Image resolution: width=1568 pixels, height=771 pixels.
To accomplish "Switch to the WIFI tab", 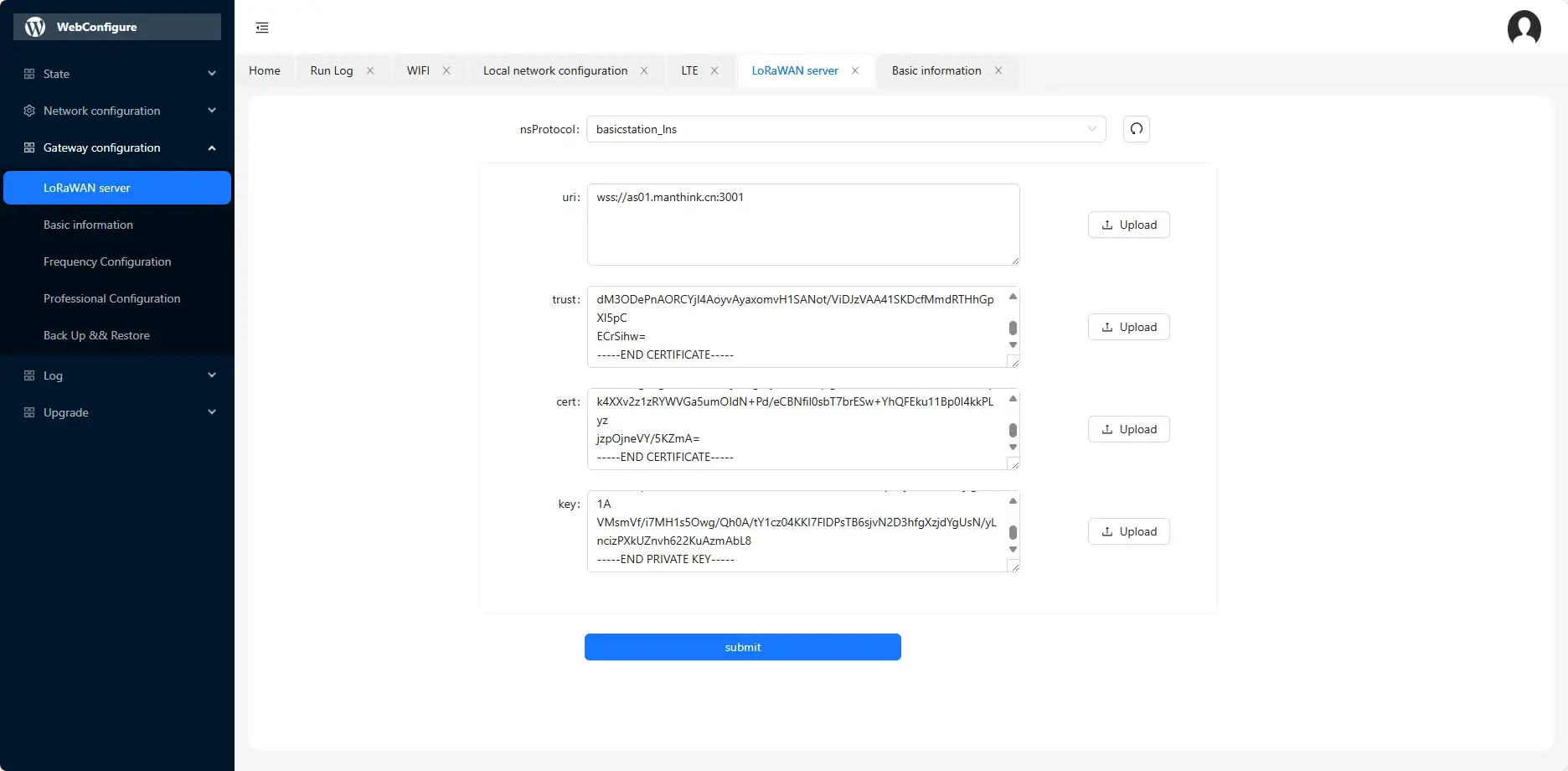I will pyautogui.click(x=418, y=70).
